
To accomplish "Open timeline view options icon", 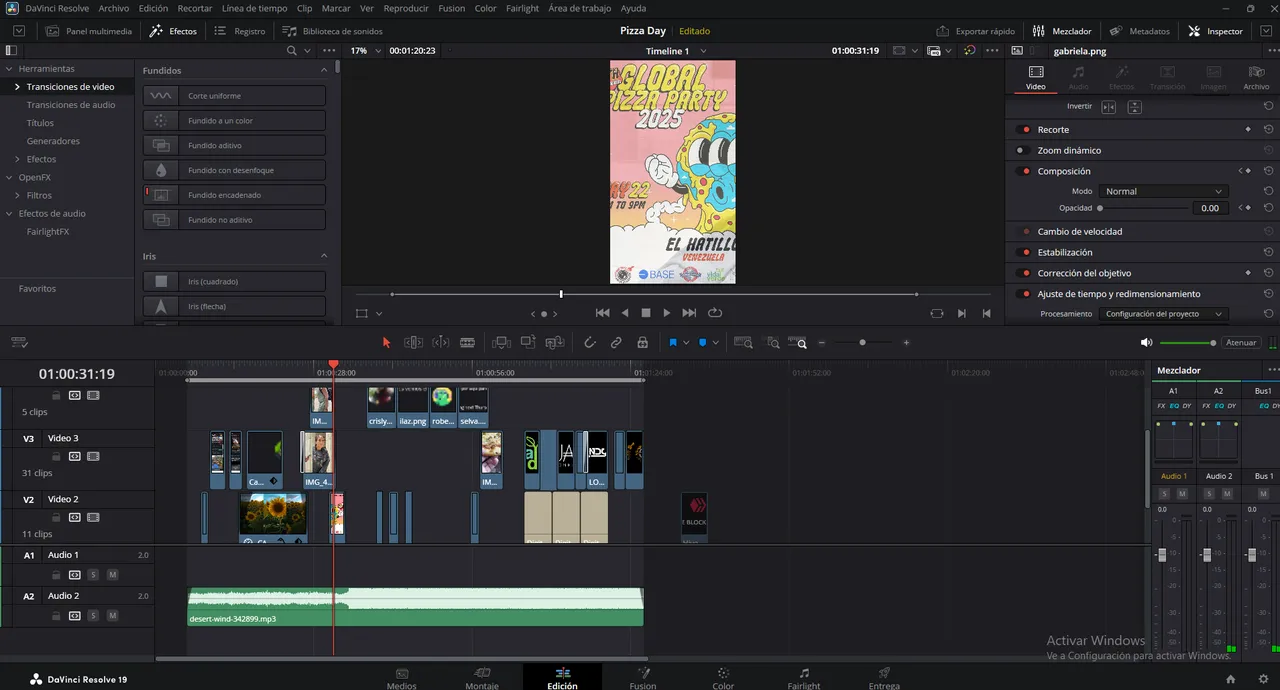I will 19,342.
